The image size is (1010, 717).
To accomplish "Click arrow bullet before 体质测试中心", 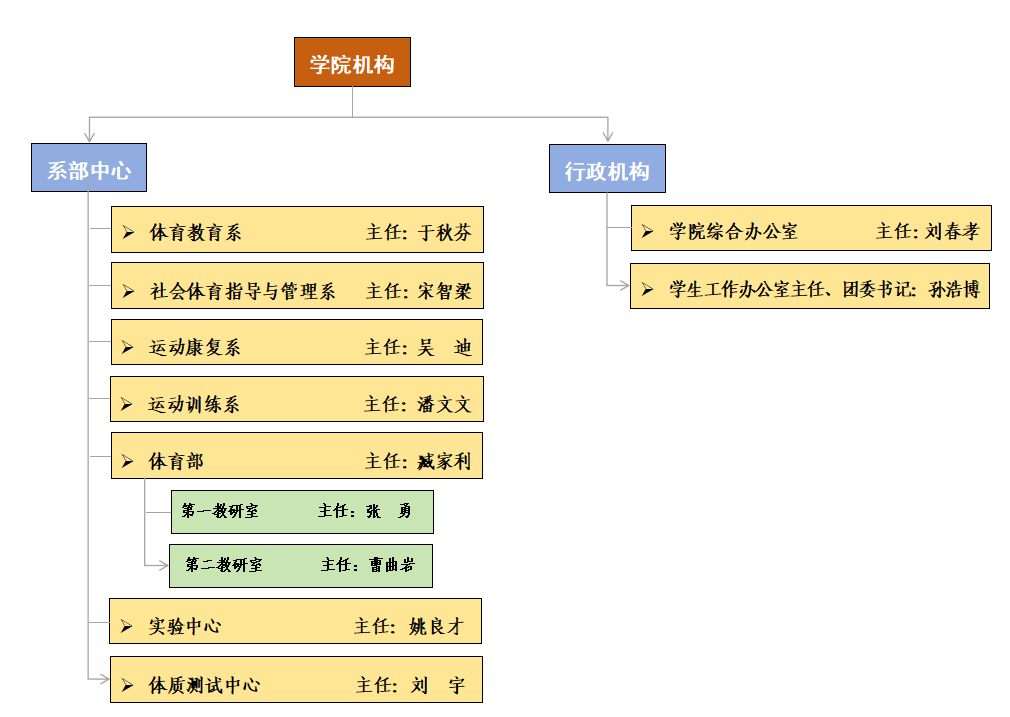I will tap(128, 685).
